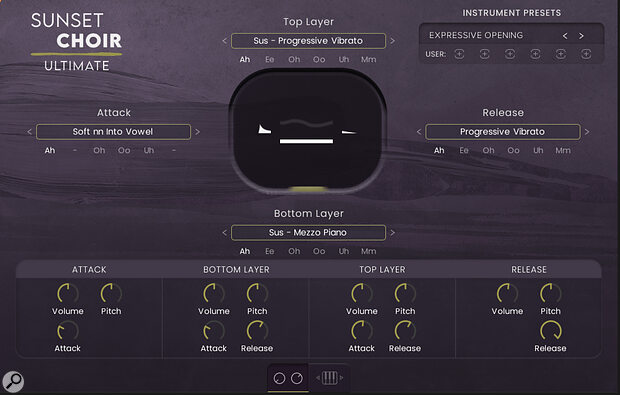Select Oo vowel for Bottom Layer

click(319, 251)
